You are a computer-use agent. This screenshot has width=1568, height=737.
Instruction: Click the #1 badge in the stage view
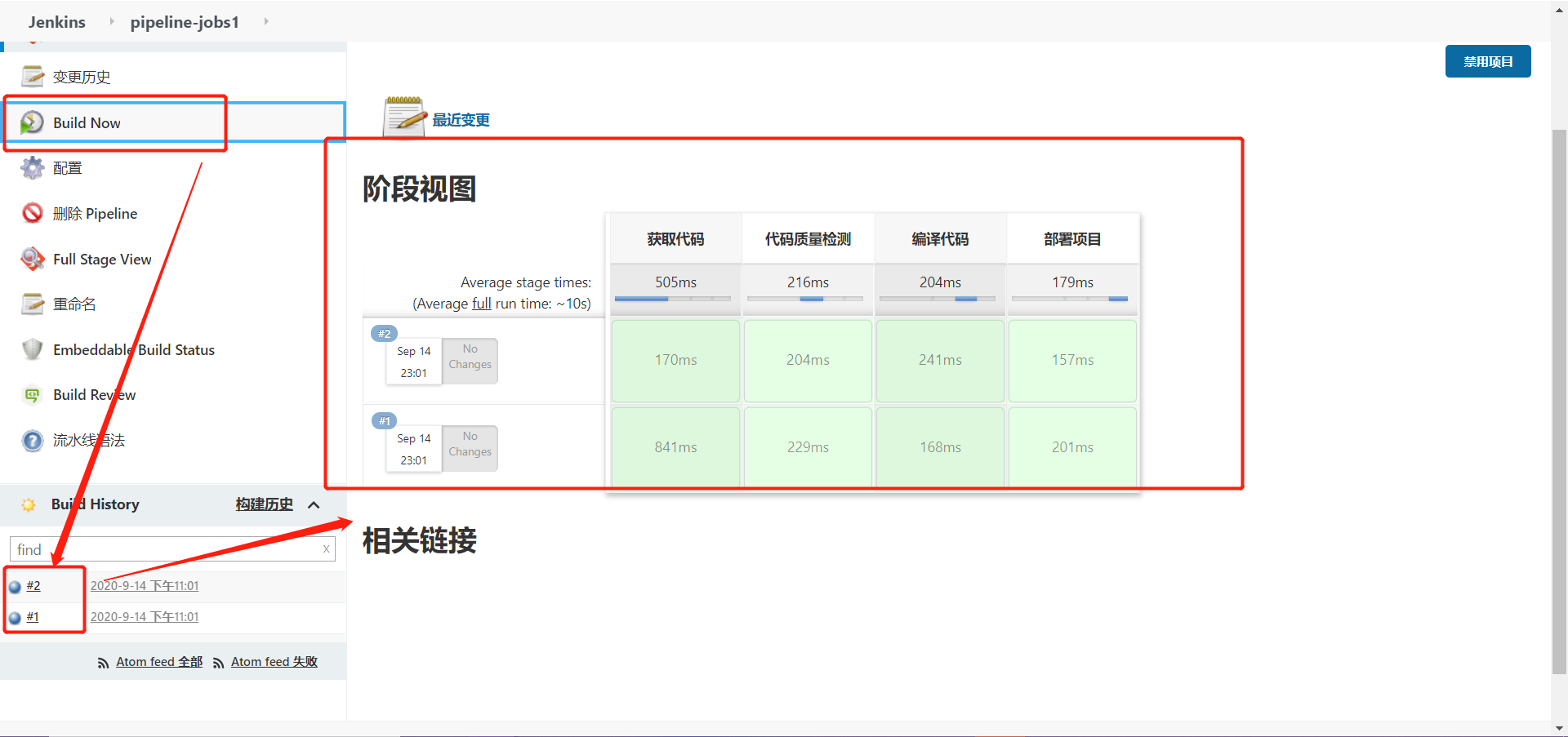pos(384,420)
